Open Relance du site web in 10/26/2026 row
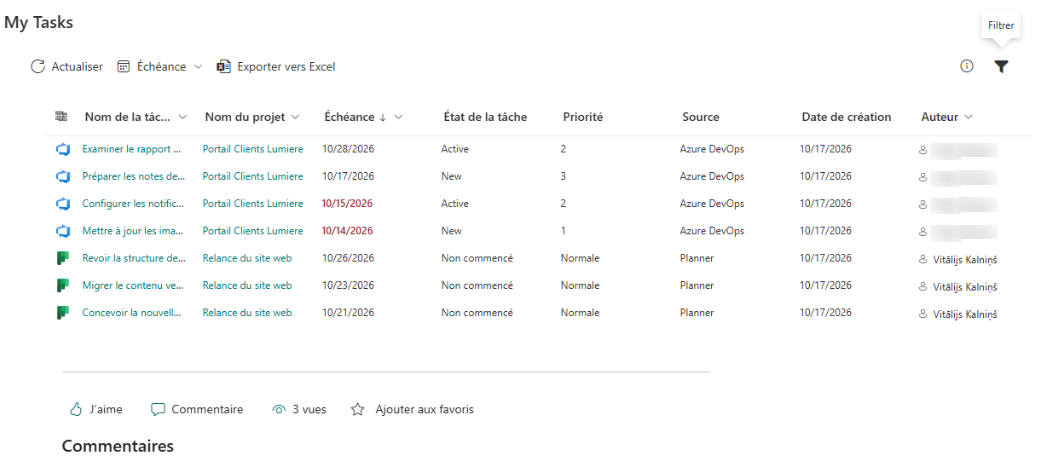The image size is (1040, 465). coord(247,258)
